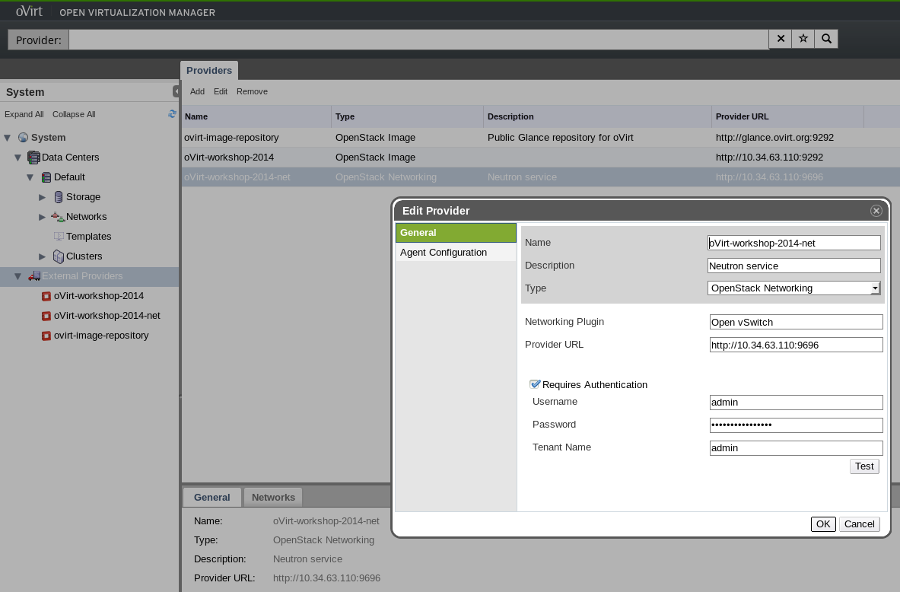This screenshot has width=900, height=592.
Task: Click the Password field
Action: coord(796,425)
